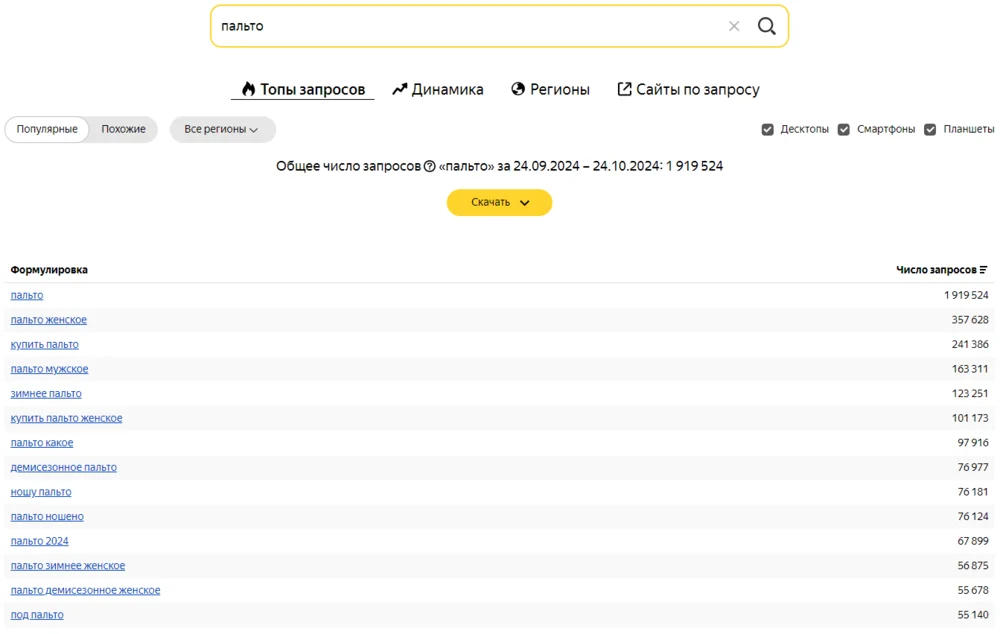Expand the Все регионы dropdown
Screen dimensions: 1000x634
(x=222, y=130)
